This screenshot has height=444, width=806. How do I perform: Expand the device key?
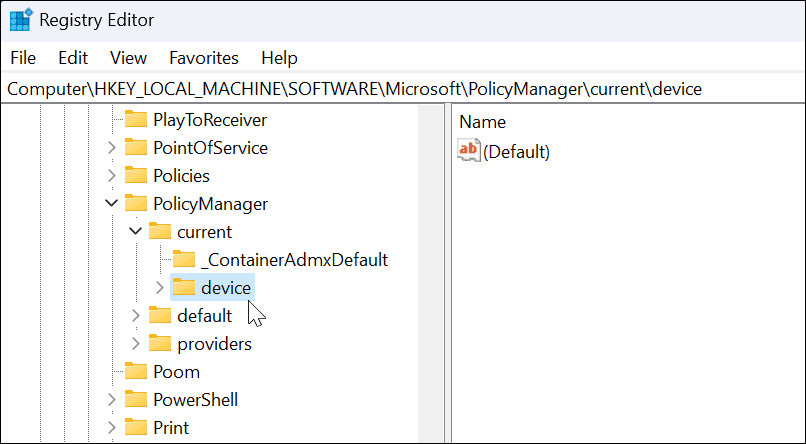[158, 288]
